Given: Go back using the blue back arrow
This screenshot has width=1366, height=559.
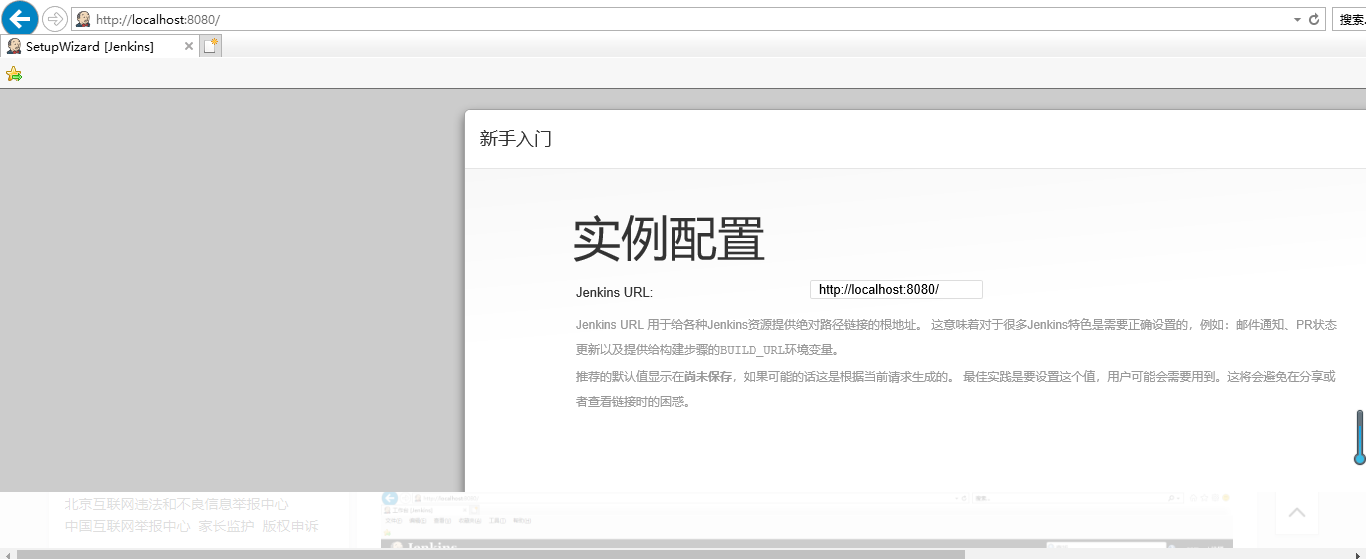Looking at the screenshot, I should tap(19, 18).
